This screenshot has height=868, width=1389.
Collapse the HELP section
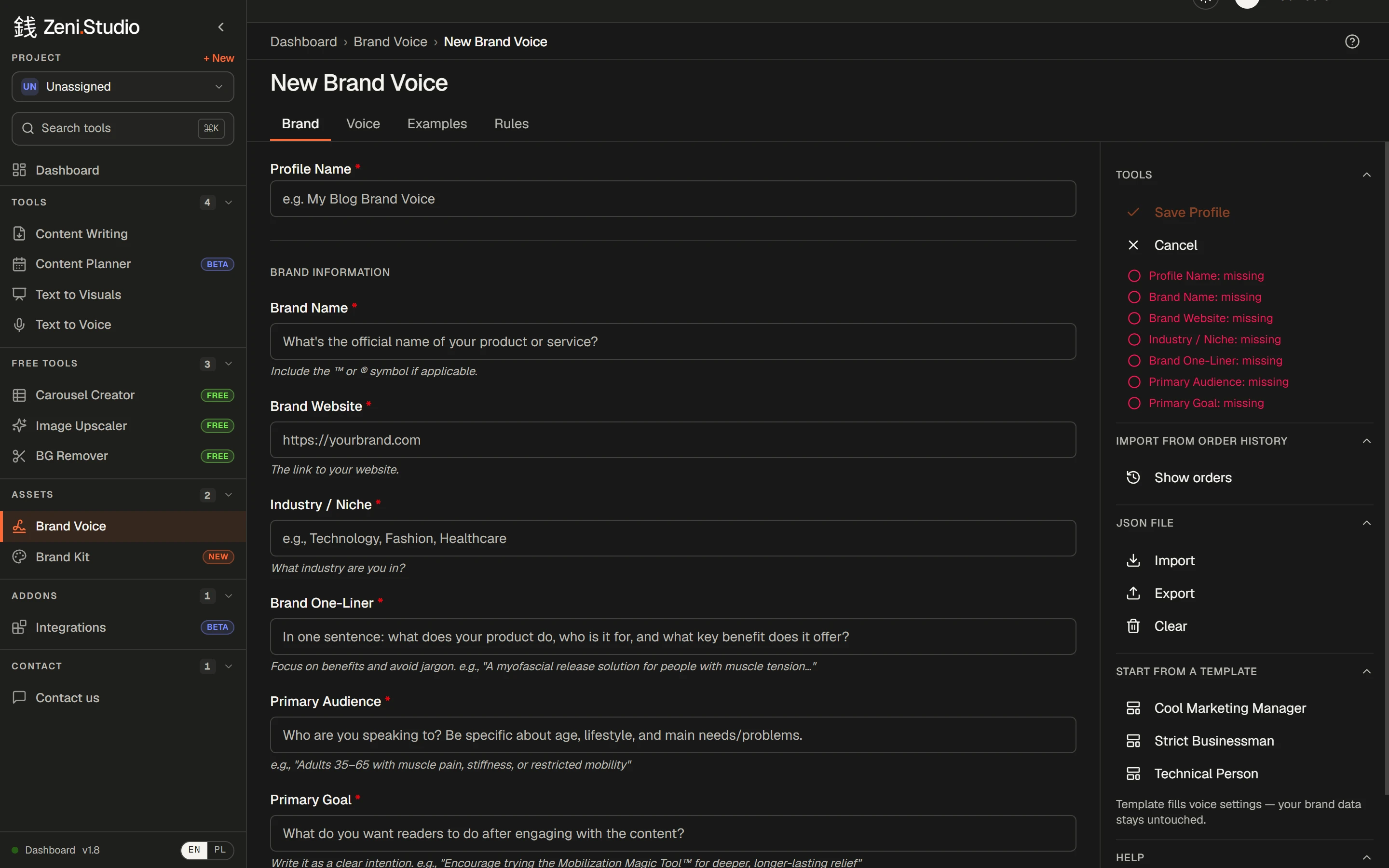tap(1367, 857)
